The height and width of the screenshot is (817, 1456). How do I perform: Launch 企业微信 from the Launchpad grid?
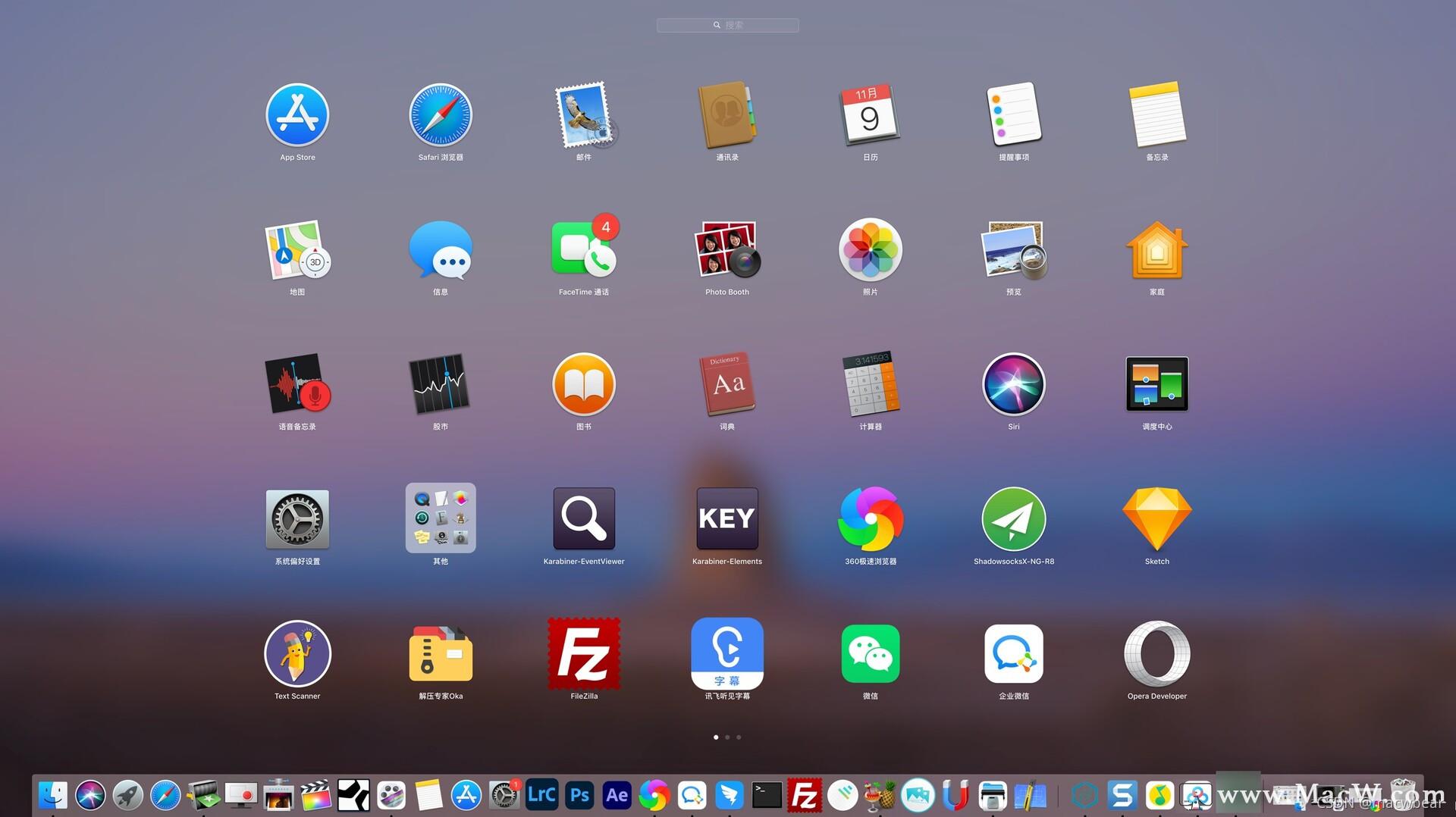[1014, 653]
